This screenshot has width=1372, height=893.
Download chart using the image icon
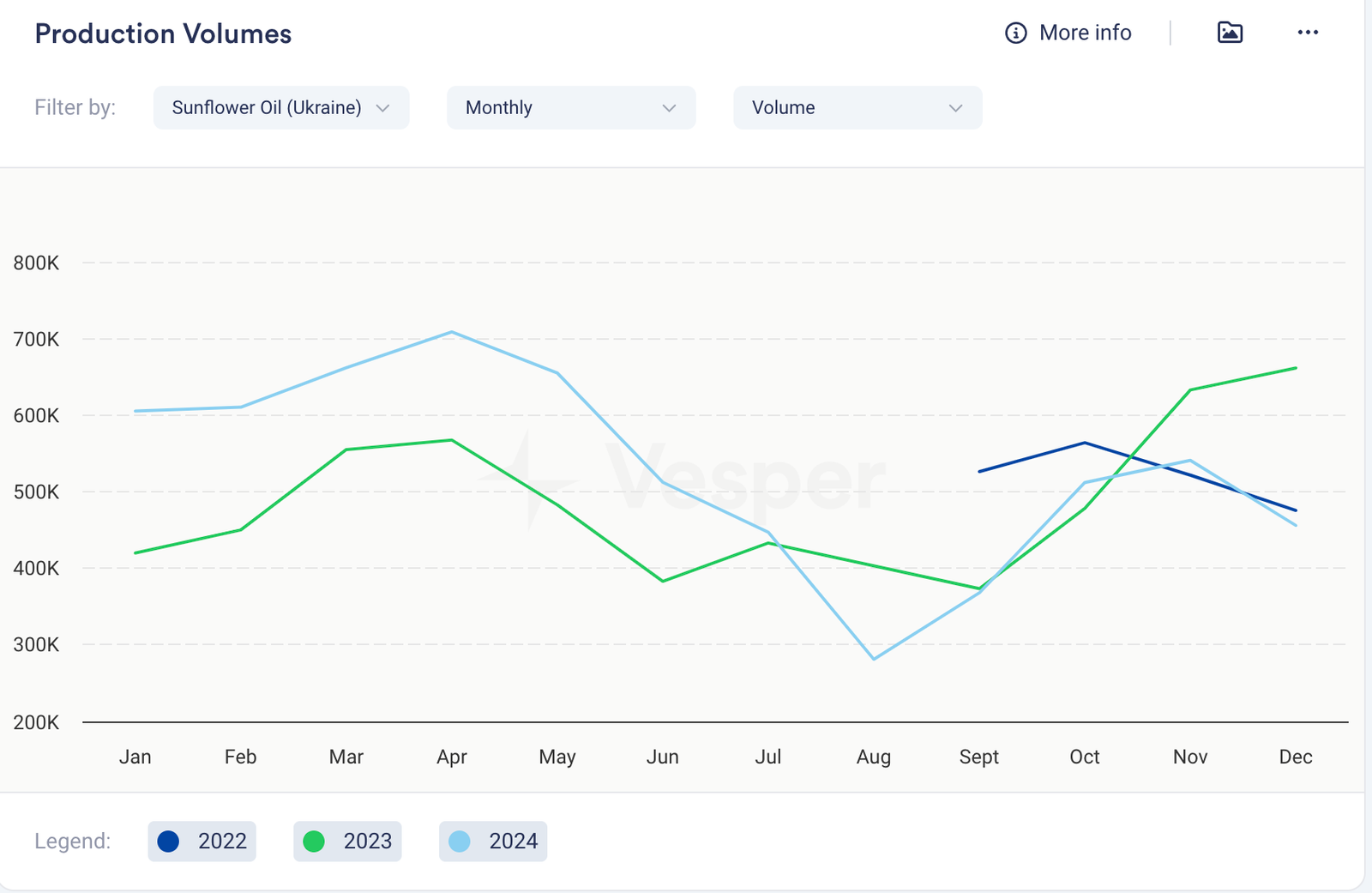pos(1230,33)
